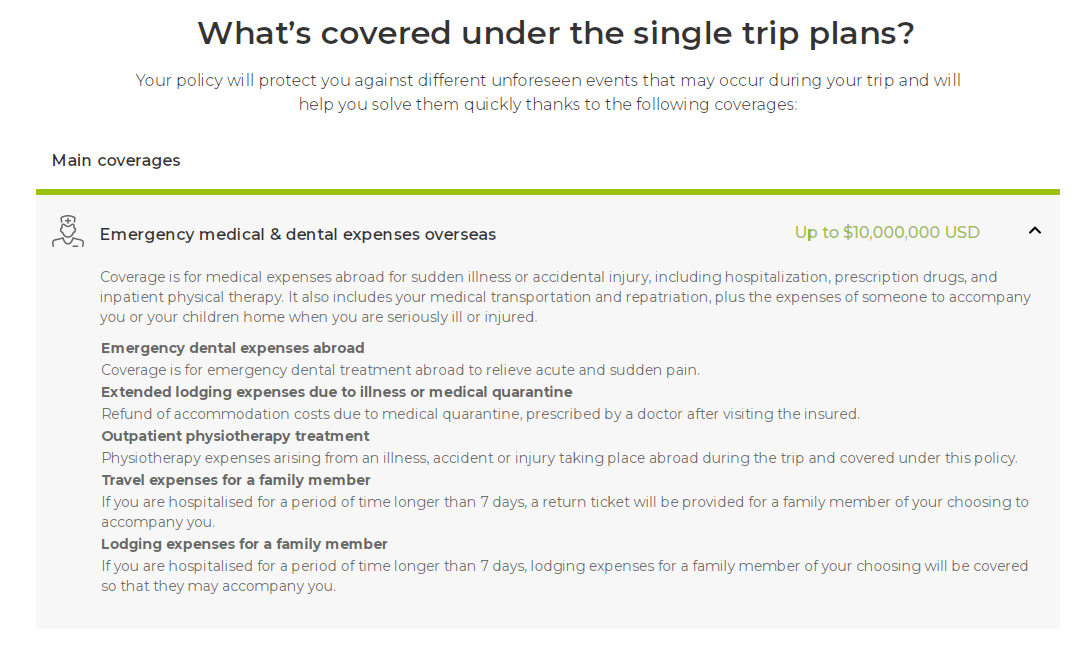Click the lodging expenses hospitalised description
The image size is (1083, 645).
tap(564, 576)
